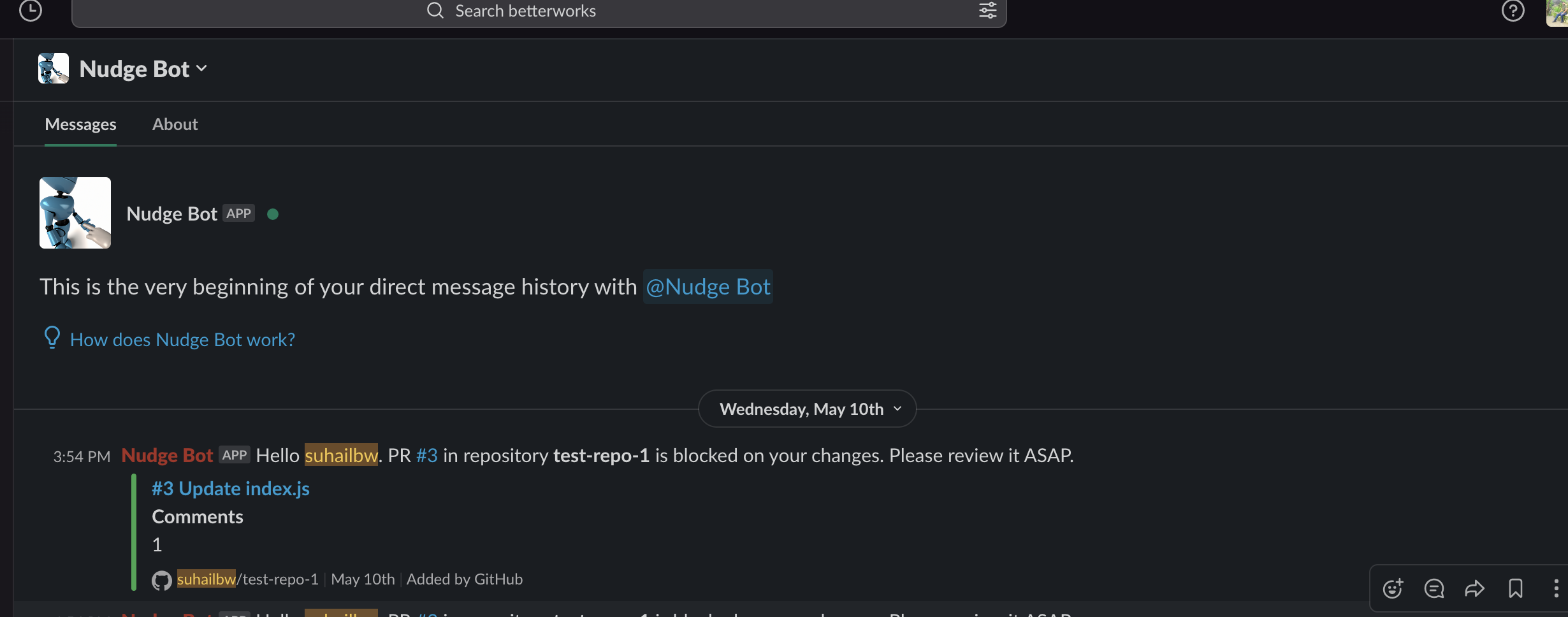Expand the Wednesday, May 10th date dropdown
This screenshot has height=617, width=1568.
[x=807, y=409]
